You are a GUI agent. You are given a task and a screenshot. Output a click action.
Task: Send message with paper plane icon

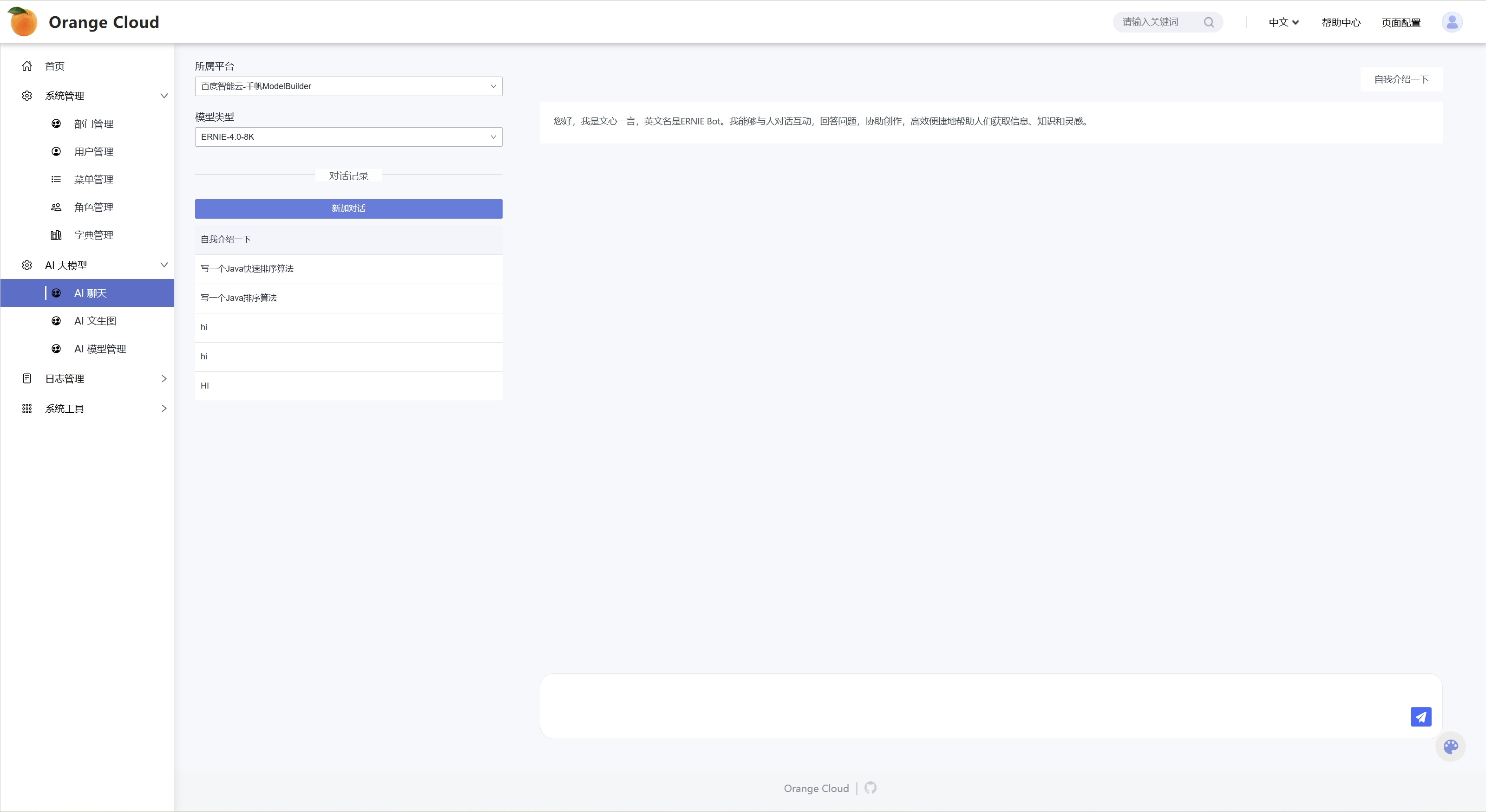click(1421, 717)
